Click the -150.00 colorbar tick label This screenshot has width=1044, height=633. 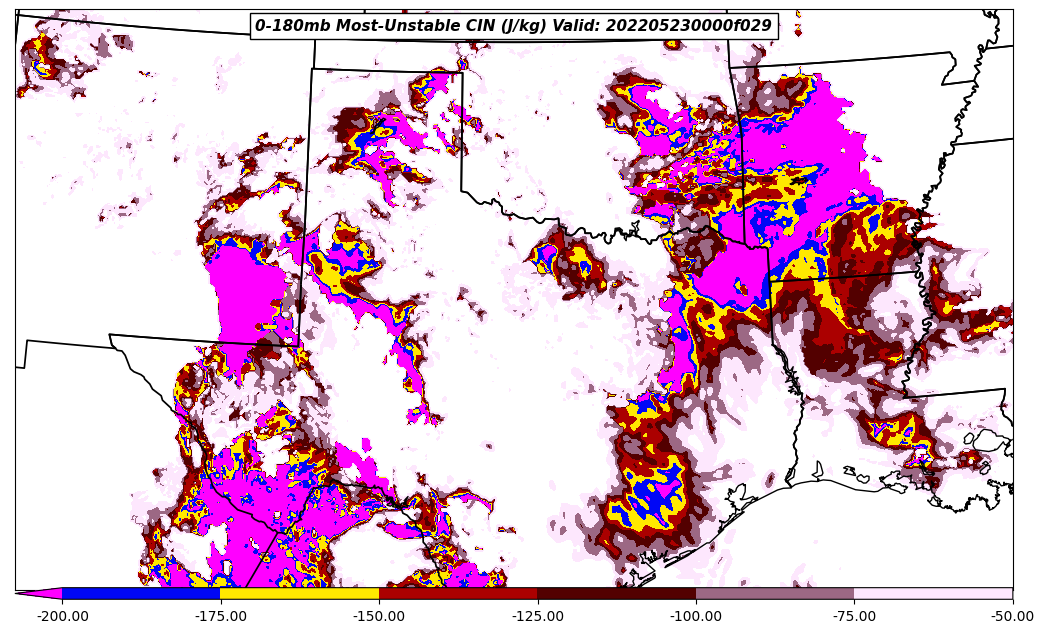(379, 616)
